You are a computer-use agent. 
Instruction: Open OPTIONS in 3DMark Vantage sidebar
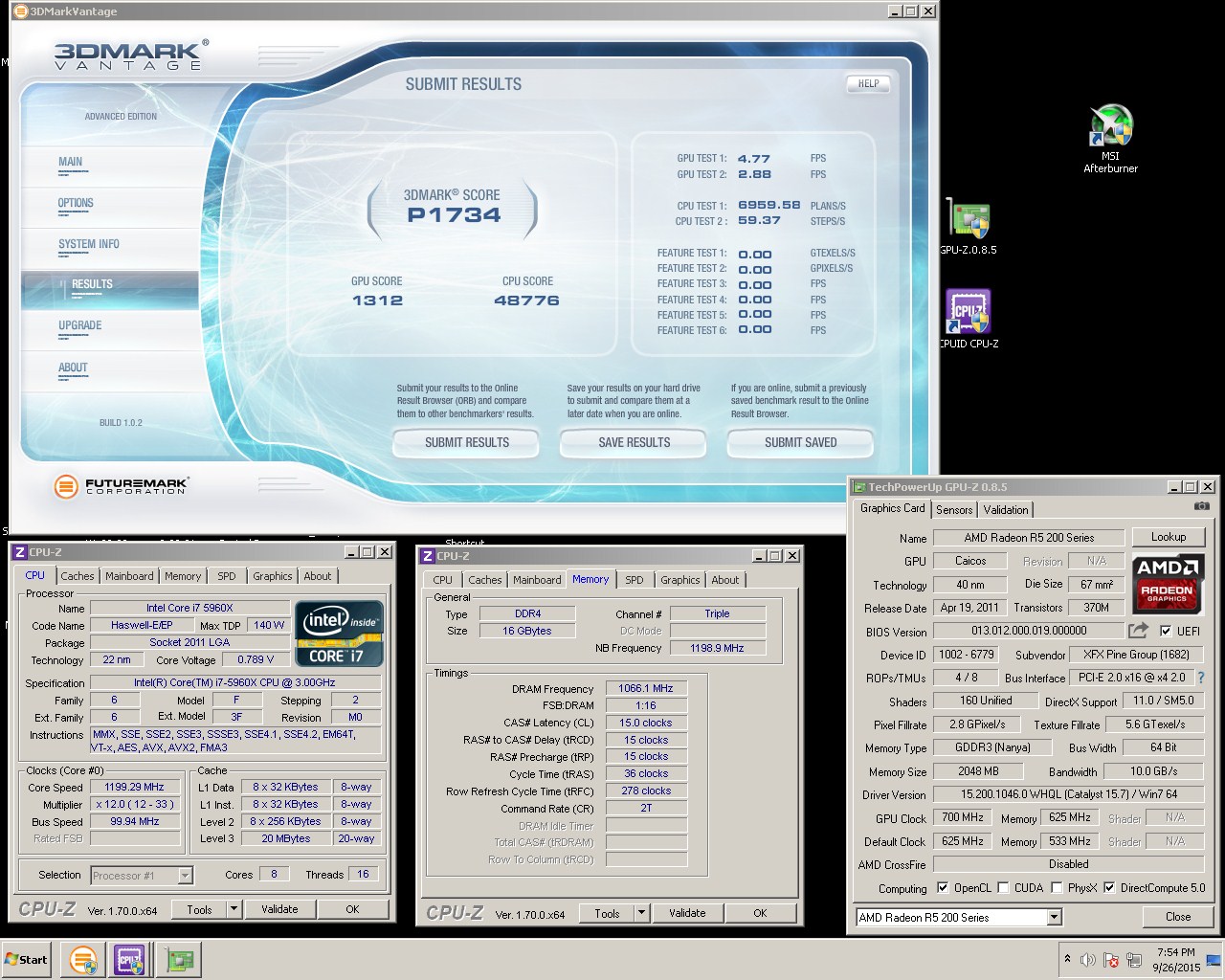[76, 203]
